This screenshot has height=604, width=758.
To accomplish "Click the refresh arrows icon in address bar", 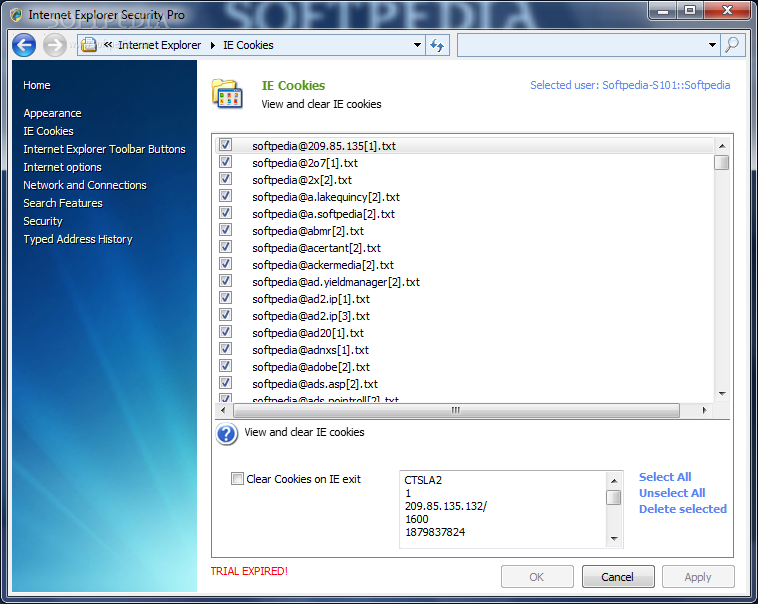I will [x=437, y=45].
